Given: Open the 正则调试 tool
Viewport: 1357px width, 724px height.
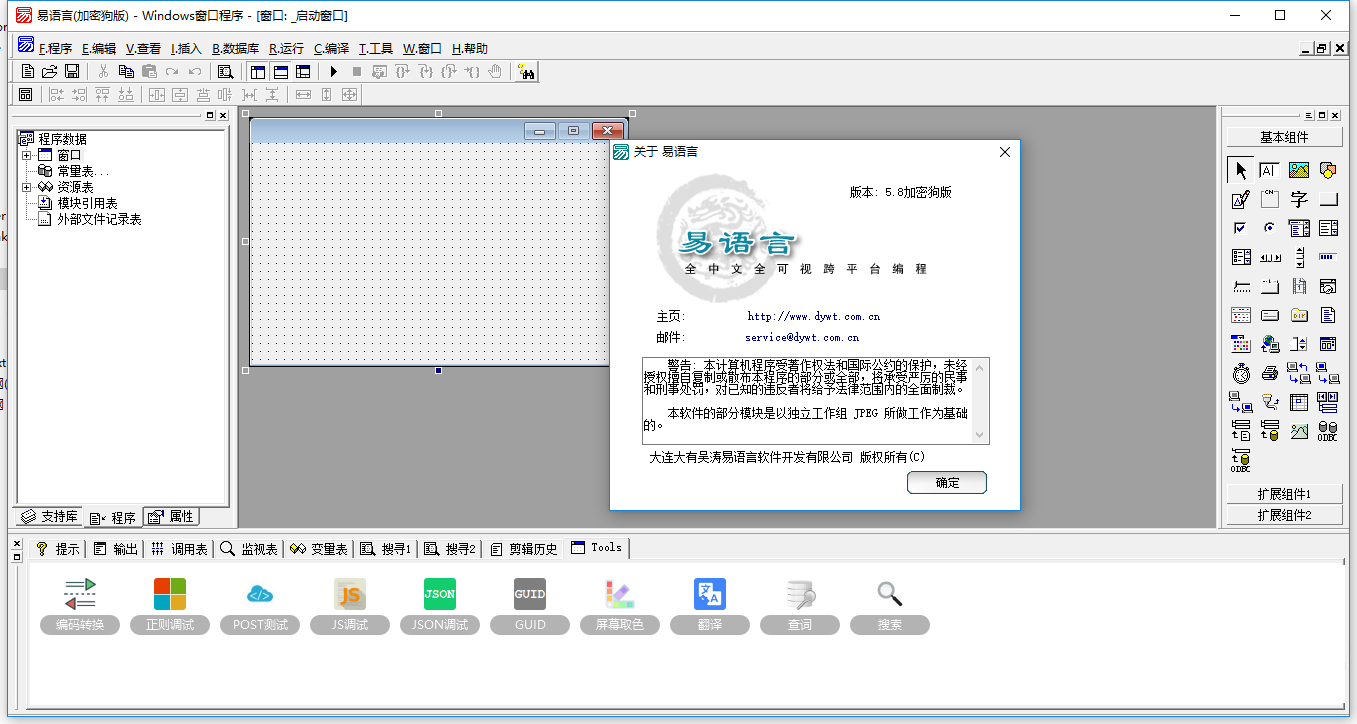Looking at the screenshot, I should [x=169, y=594].
